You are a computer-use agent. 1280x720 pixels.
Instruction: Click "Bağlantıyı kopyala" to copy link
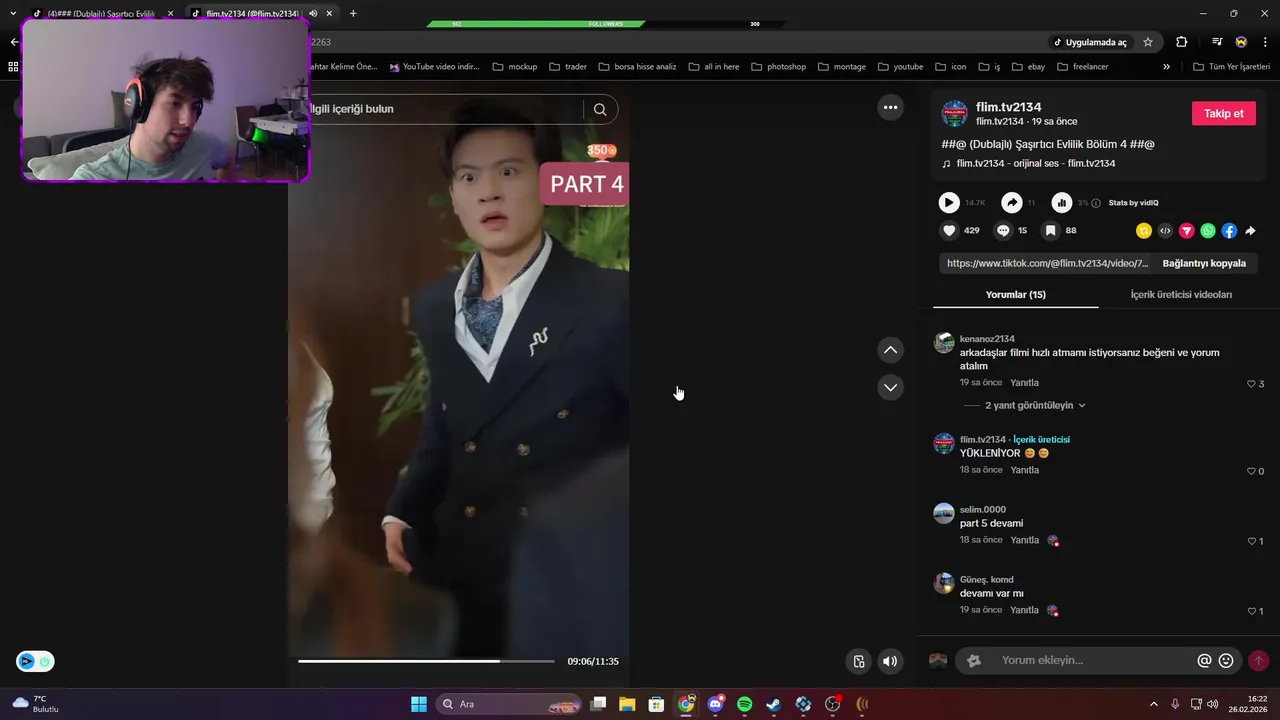tap(1204, 263)
